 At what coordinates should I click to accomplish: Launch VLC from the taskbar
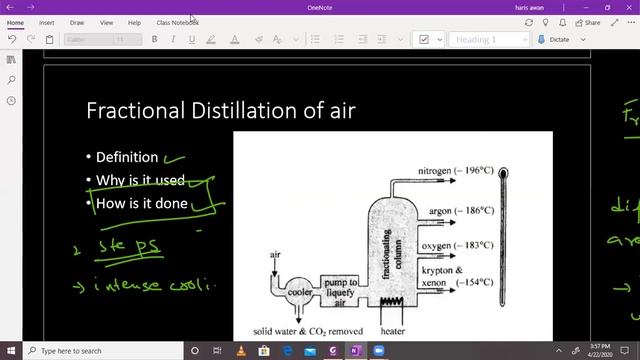click(x=241, y=351)
